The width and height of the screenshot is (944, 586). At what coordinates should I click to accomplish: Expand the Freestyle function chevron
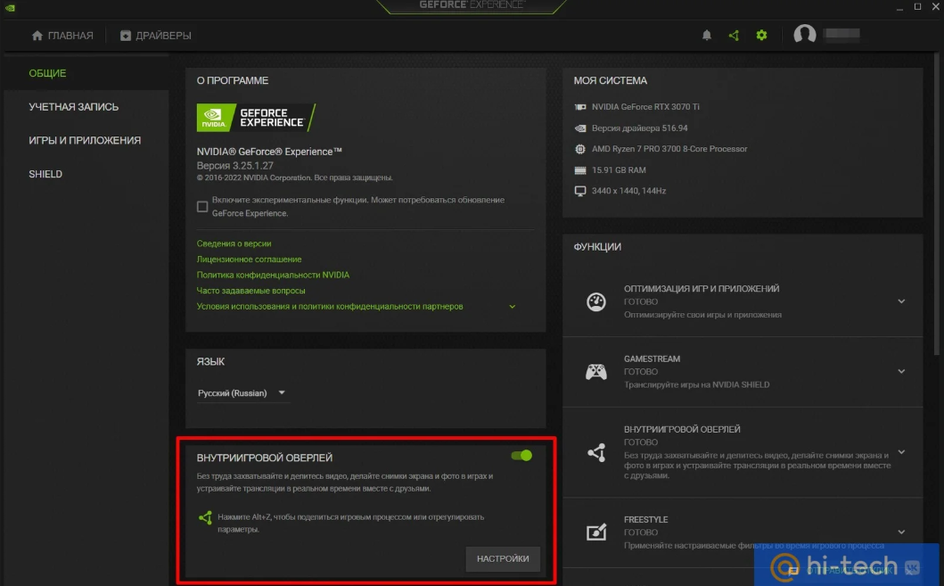pos(901,532)
